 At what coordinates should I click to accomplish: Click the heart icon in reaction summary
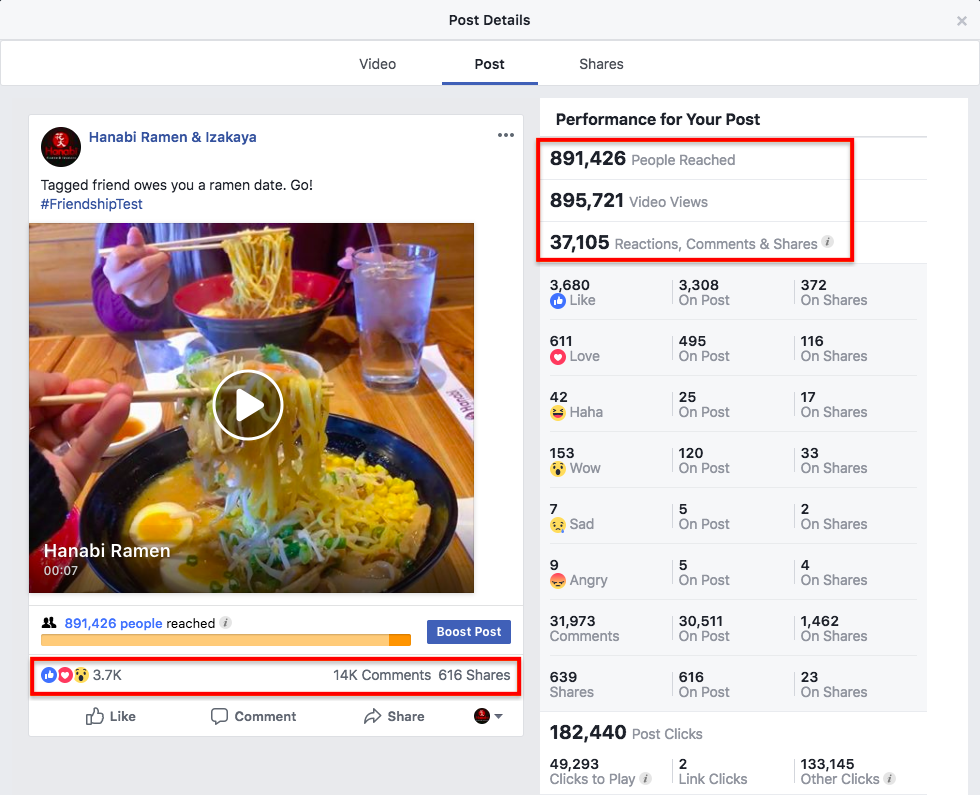(65, 675)
